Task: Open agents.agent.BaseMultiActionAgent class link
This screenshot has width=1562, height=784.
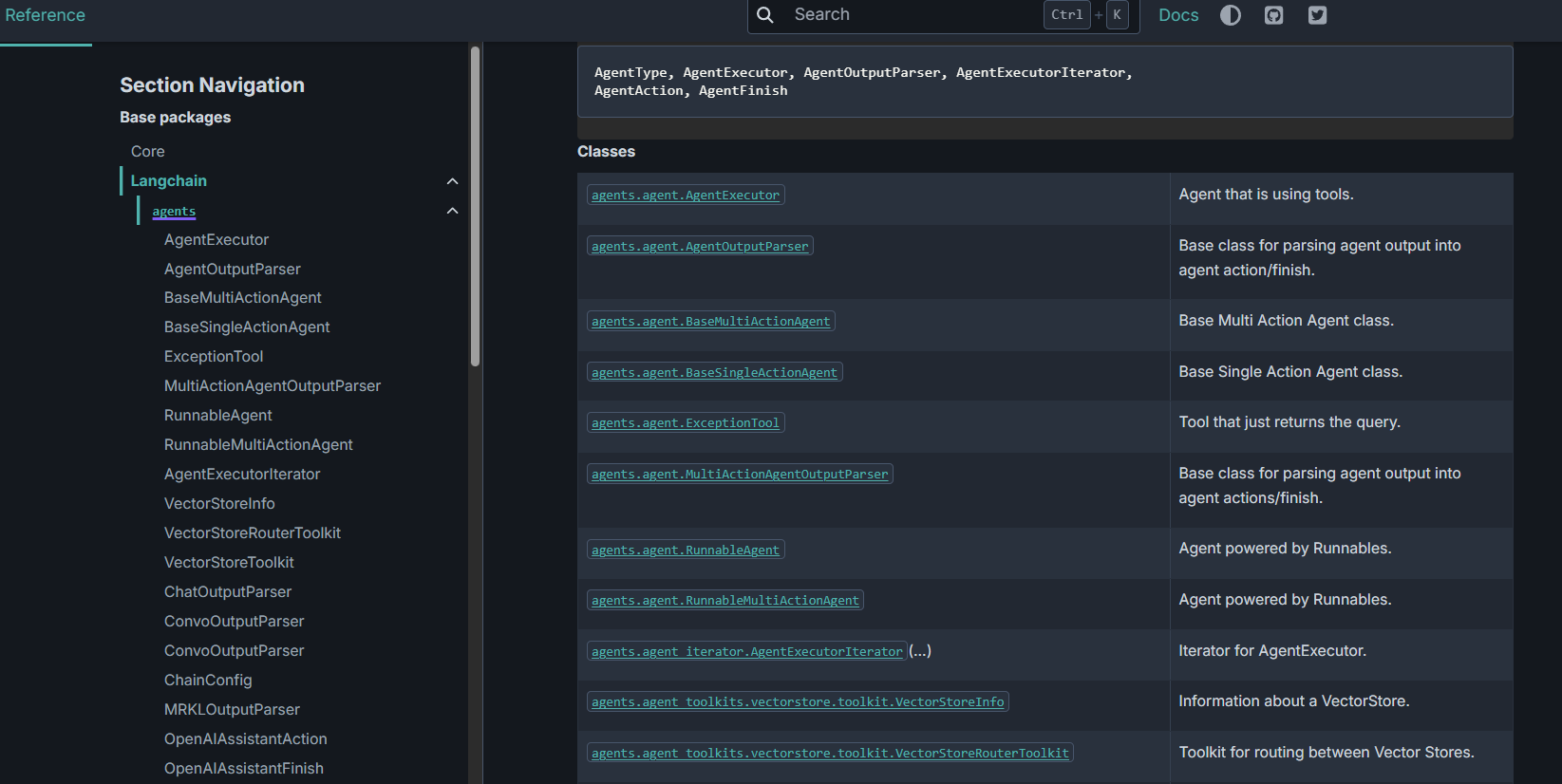Action: 711,322
